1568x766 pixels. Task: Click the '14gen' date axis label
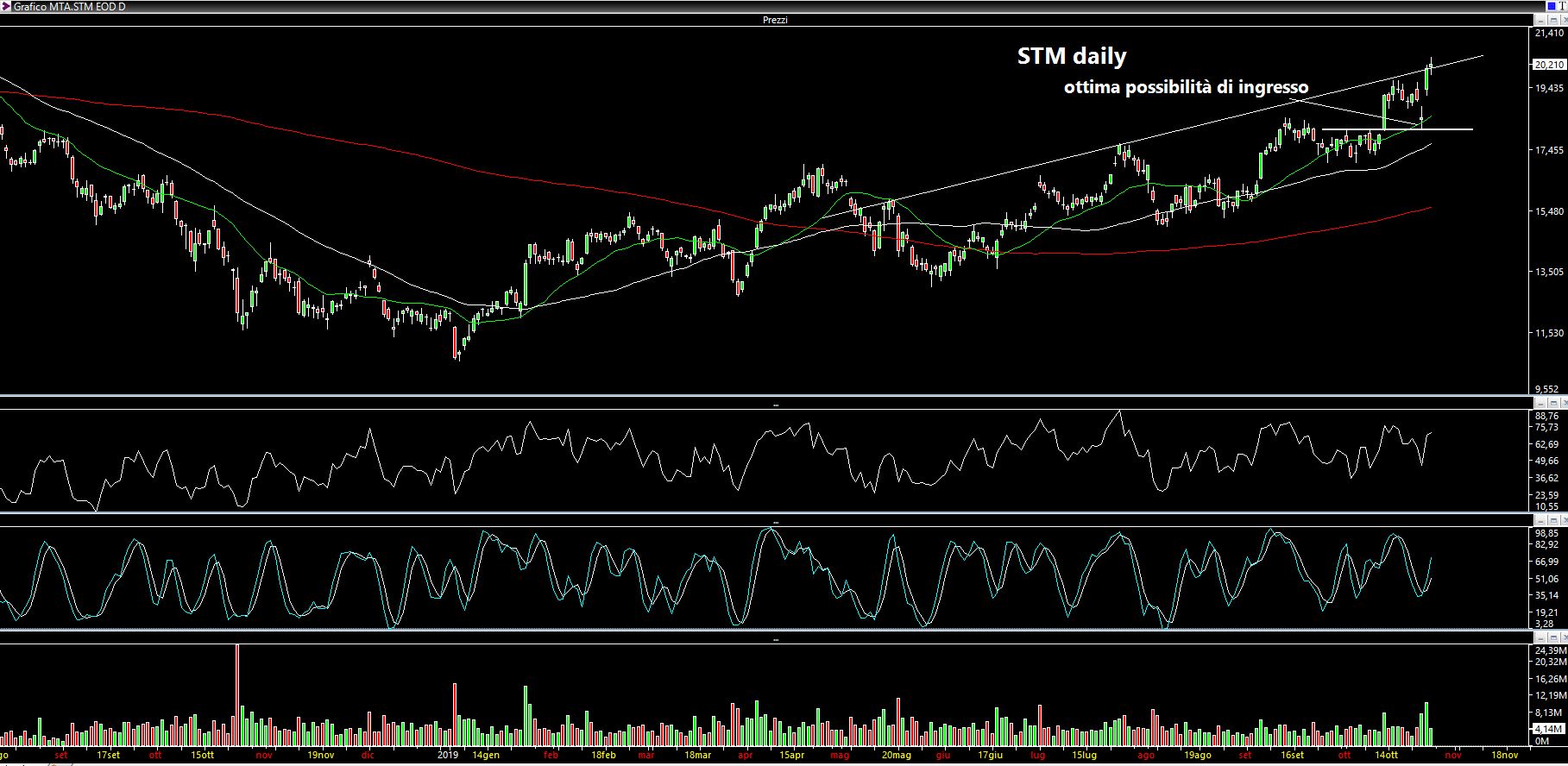[486, 755]
